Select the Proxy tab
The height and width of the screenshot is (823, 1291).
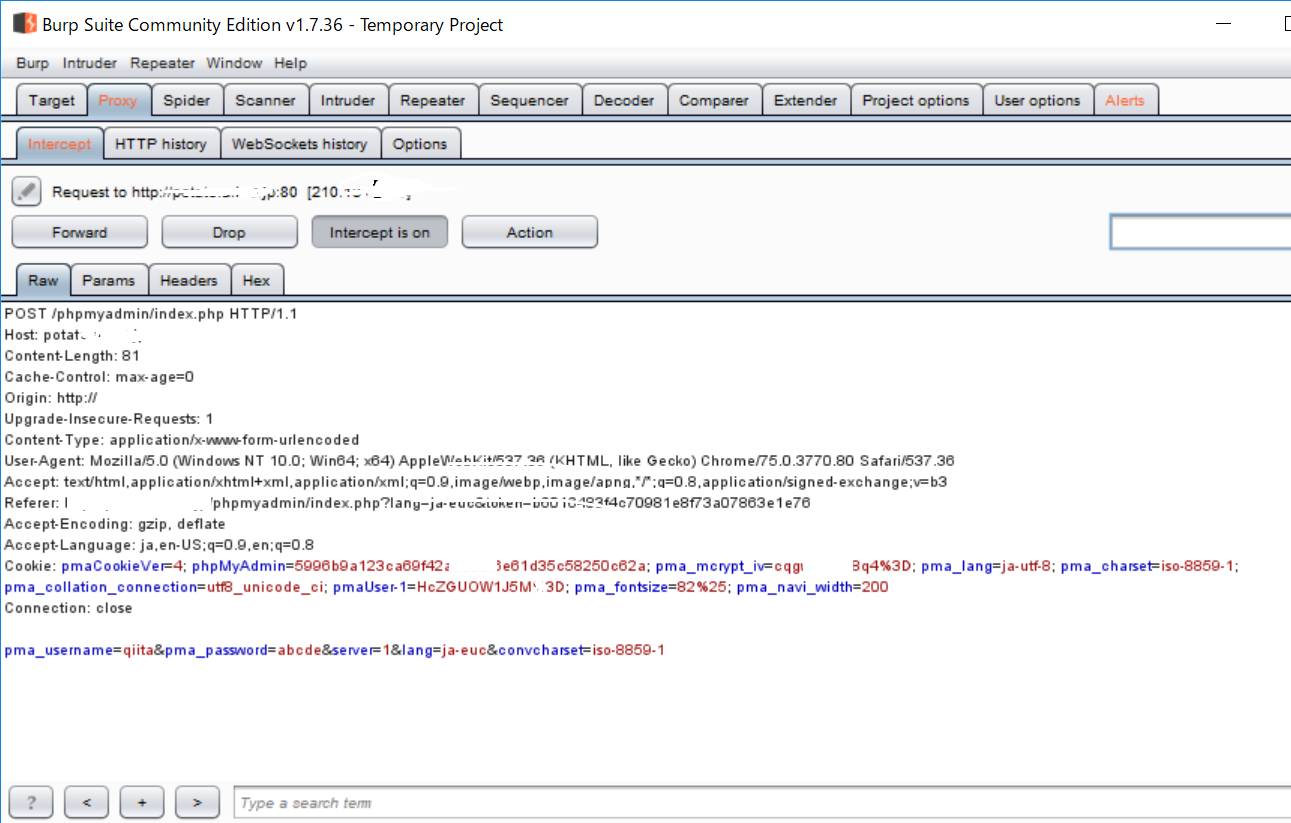(118, 100)
